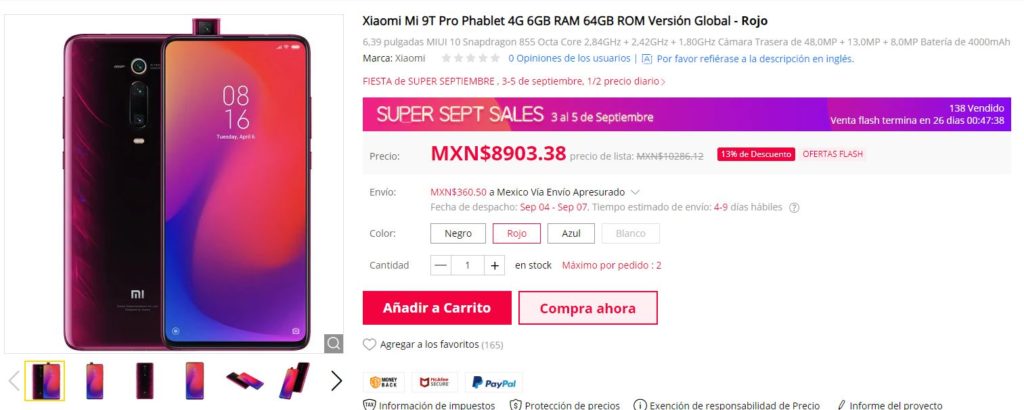Expand the Envío Apresurado shipping dropdown
The height and width of the screenshot is (410, 1024).
(x=635, y=193)
